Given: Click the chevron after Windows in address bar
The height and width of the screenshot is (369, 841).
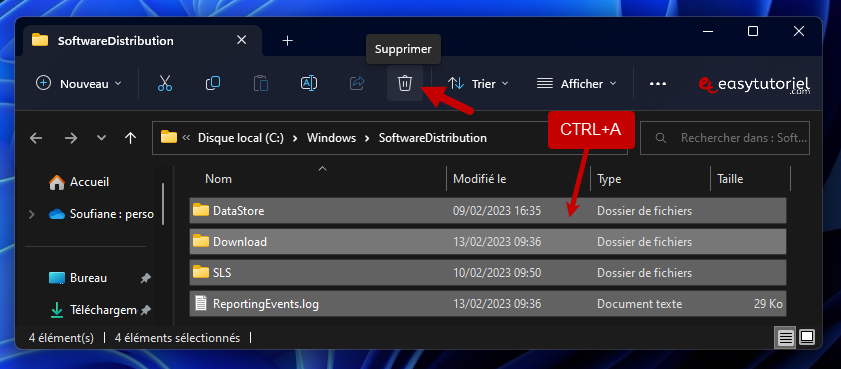Looking at the screenshot, I should coord(367,138).
